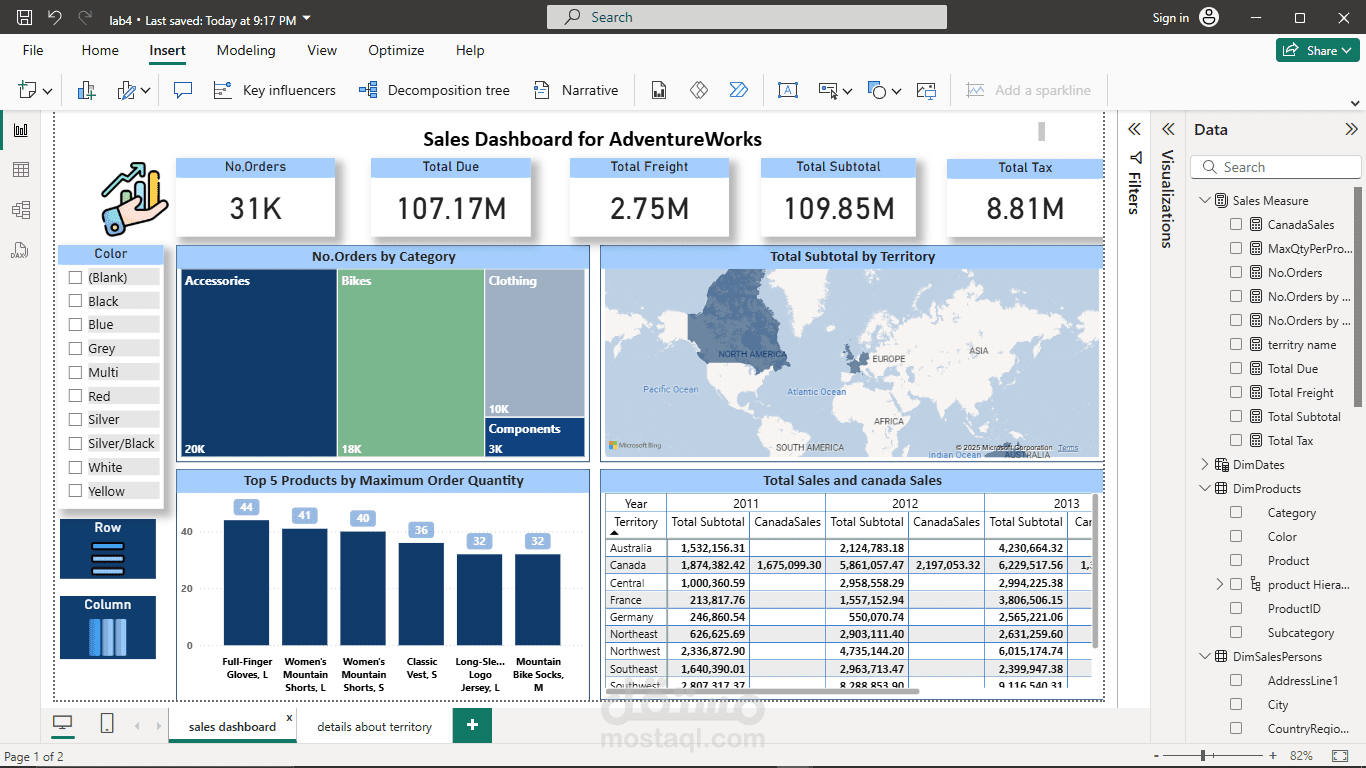The width and height of the screenshot is (1366, 768).
Task: Insert a Text box
Action: tap(788, 90)
